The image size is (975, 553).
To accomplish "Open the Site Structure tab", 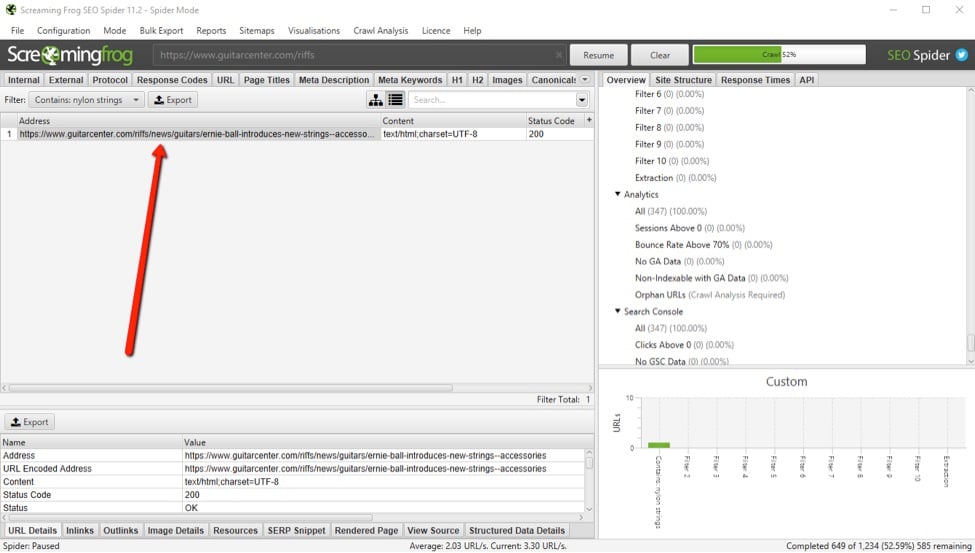I will 683,80.
